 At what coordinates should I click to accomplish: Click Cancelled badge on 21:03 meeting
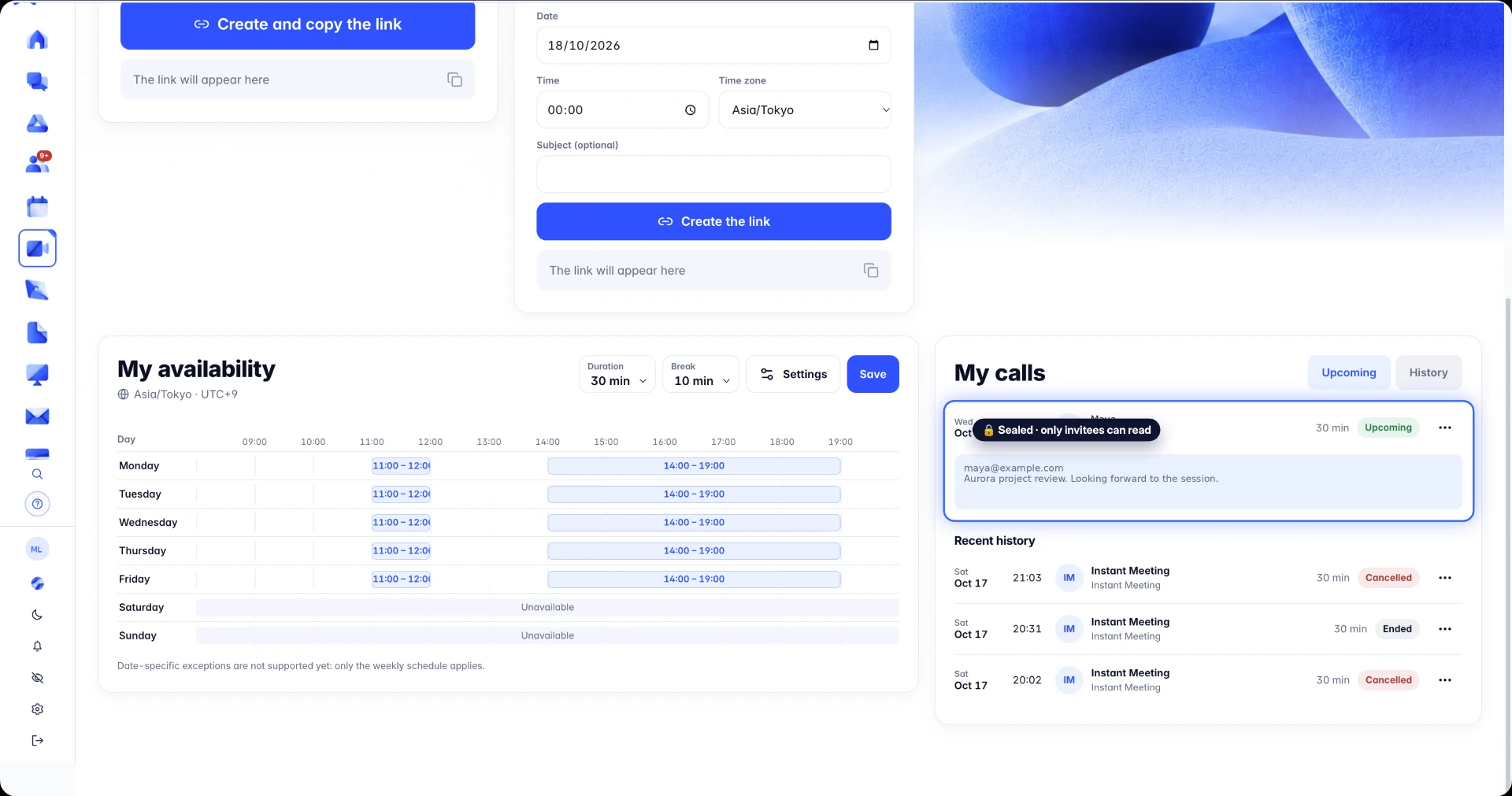pyautogui.click(x=1388, y=578)
